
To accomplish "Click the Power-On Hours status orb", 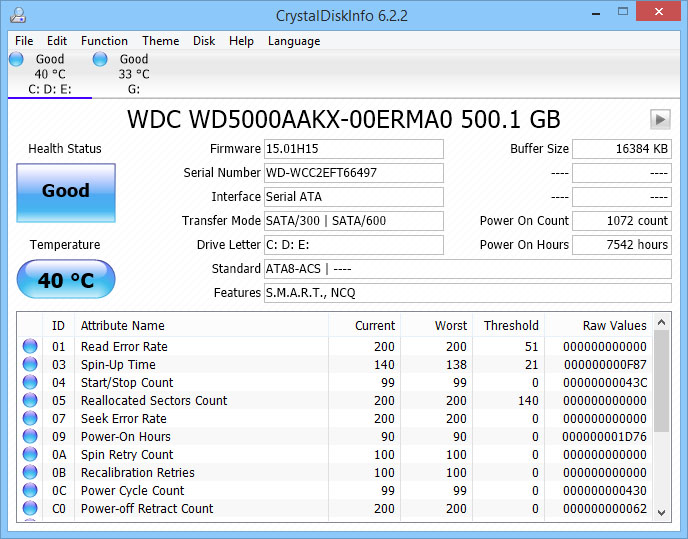I will 30,437.
